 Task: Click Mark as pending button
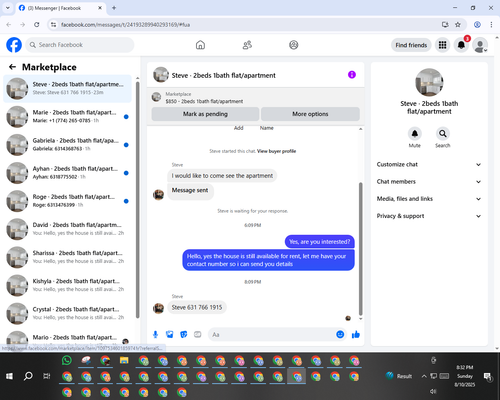[x=205, y=114]
